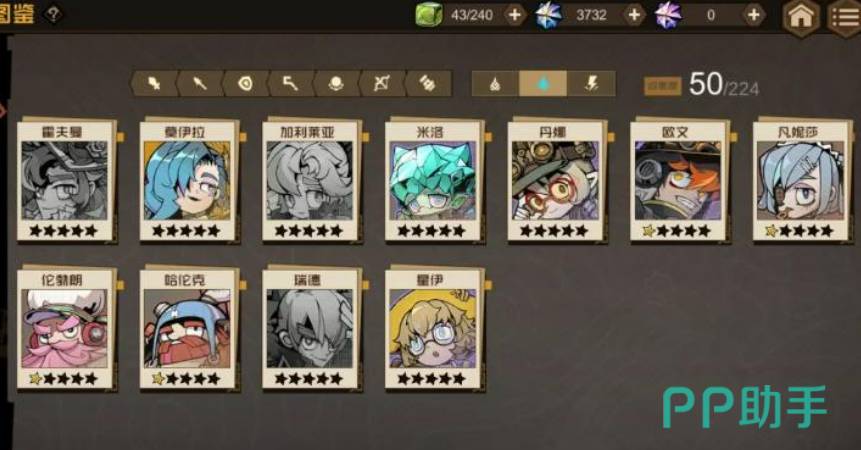Choose the hammer class filter icon
The image size is (861, 450).
tap(290, 84)
